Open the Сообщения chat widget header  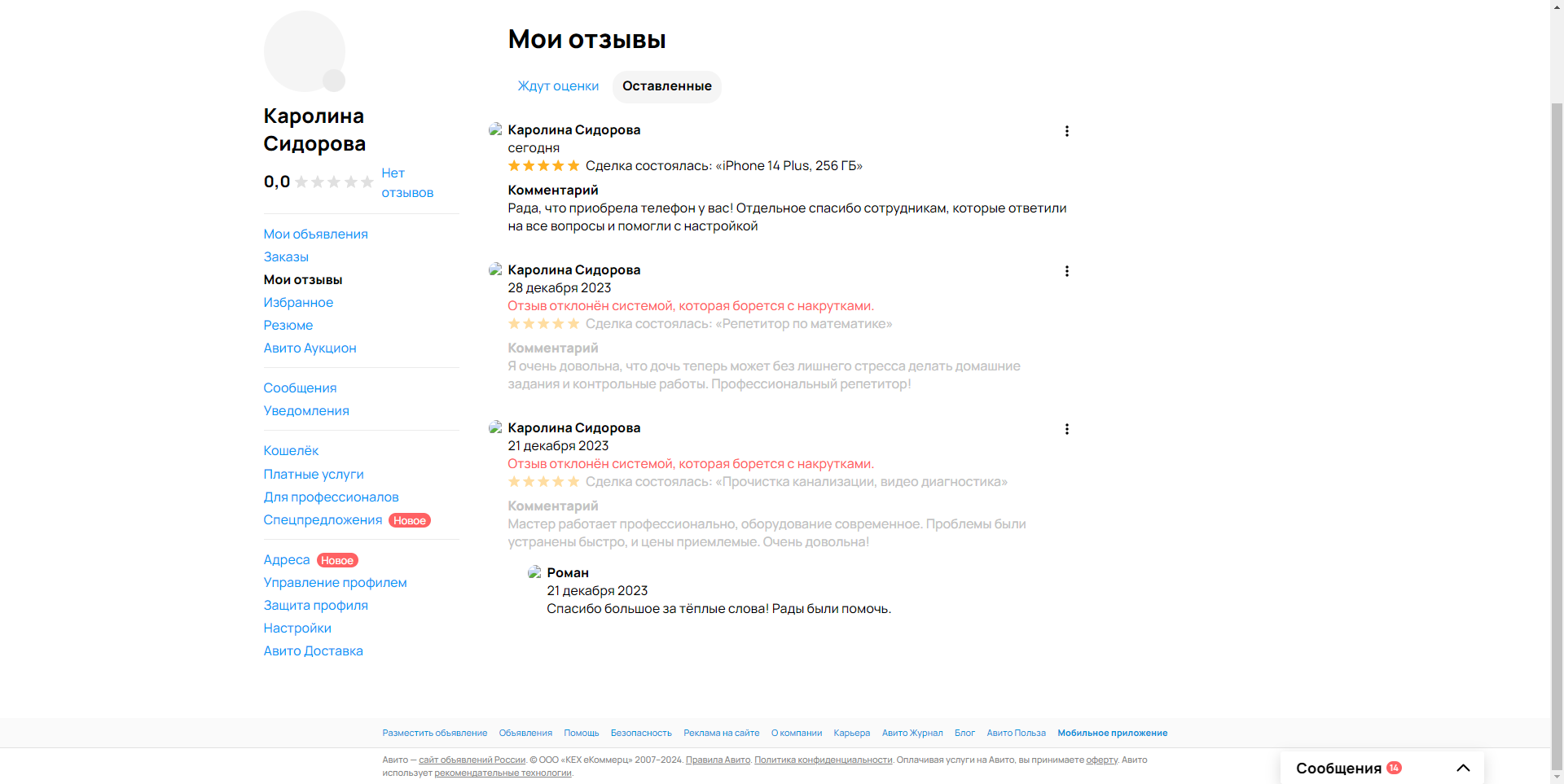pyautogui.click(x=1382, y=768)
